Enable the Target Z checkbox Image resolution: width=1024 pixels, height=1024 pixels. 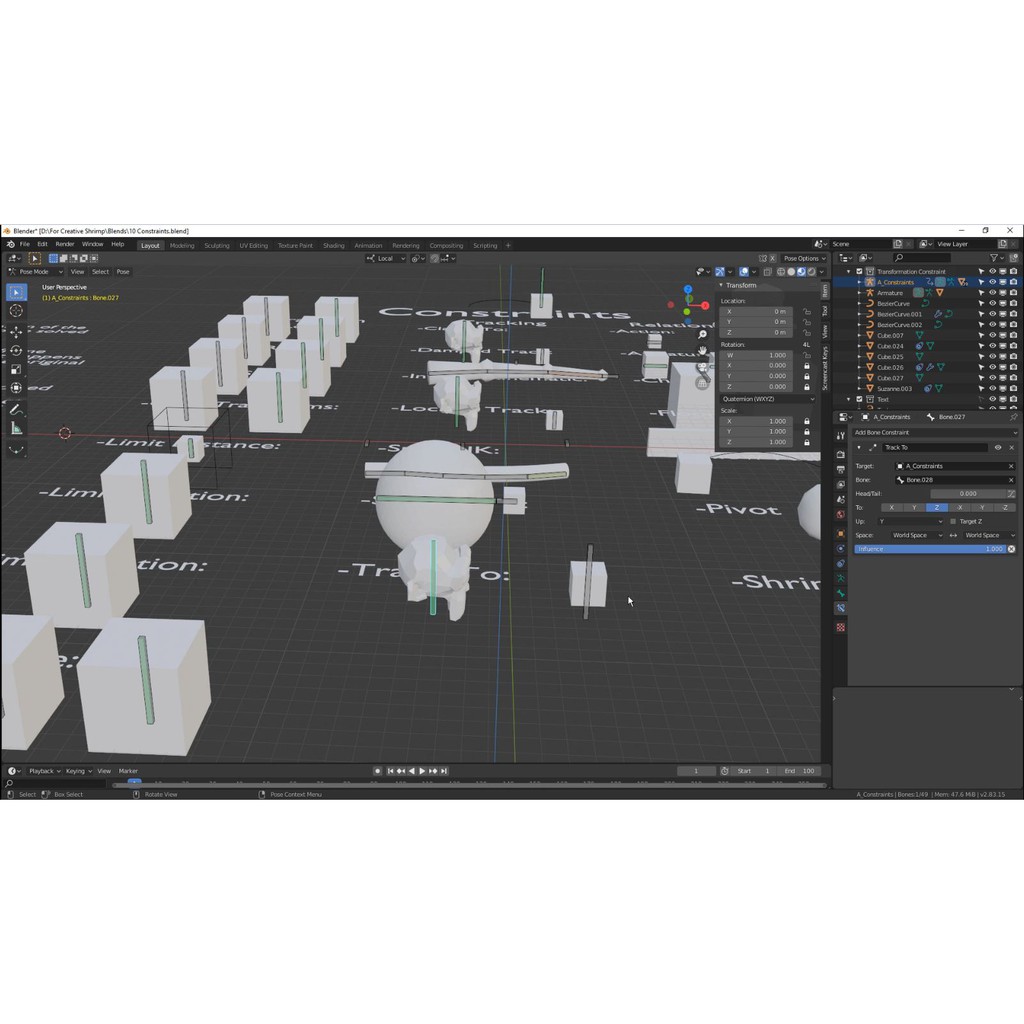[x=953, y=521]
